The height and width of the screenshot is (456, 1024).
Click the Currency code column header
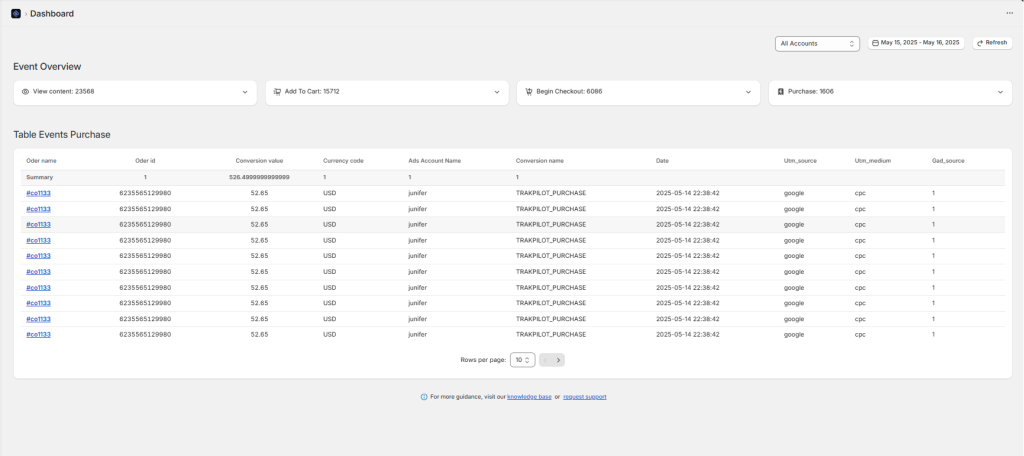pos(343,161)
